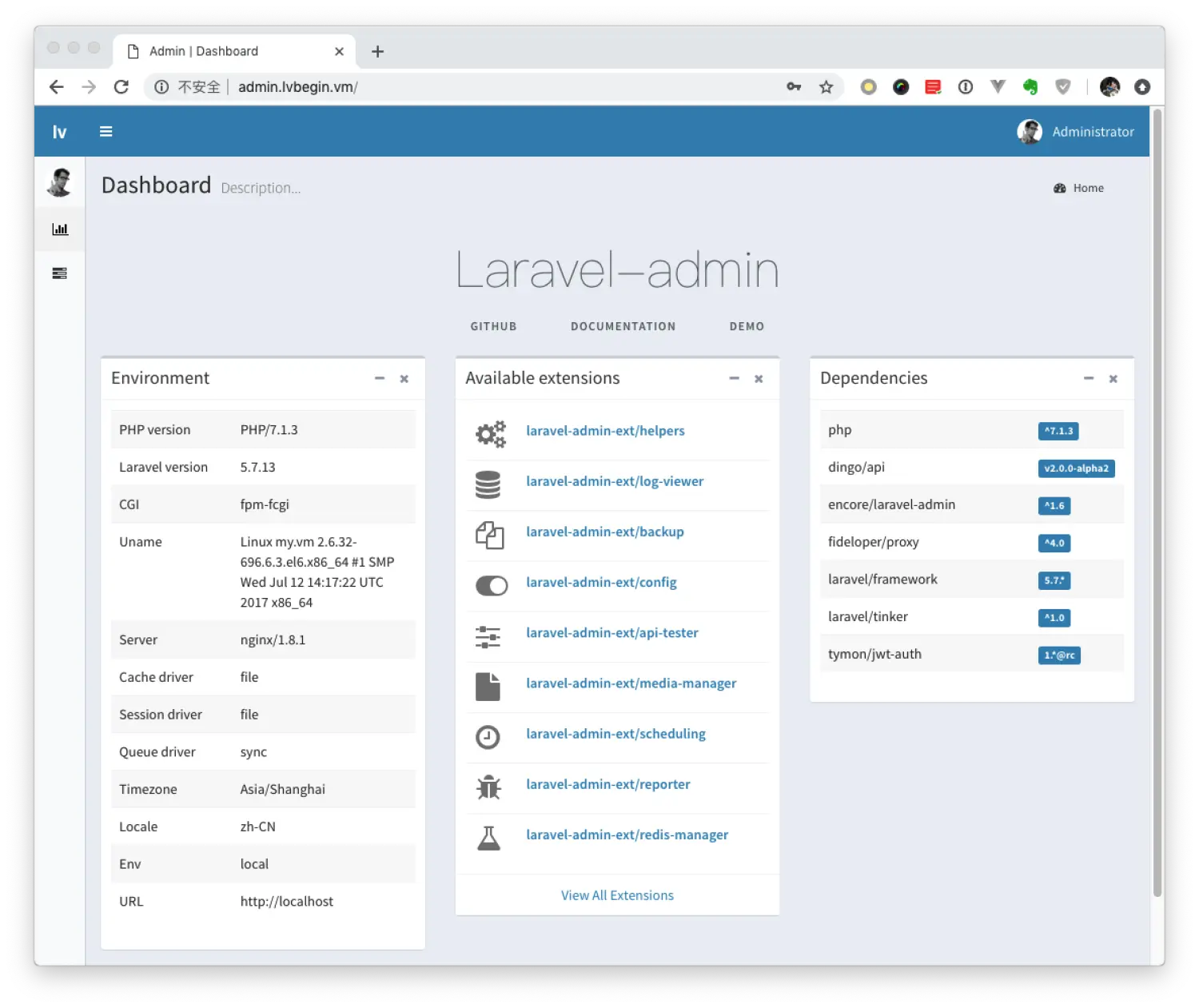Click the database icon for log-viewer
Screen dimensions: 1199x1008
coord(488,484)
